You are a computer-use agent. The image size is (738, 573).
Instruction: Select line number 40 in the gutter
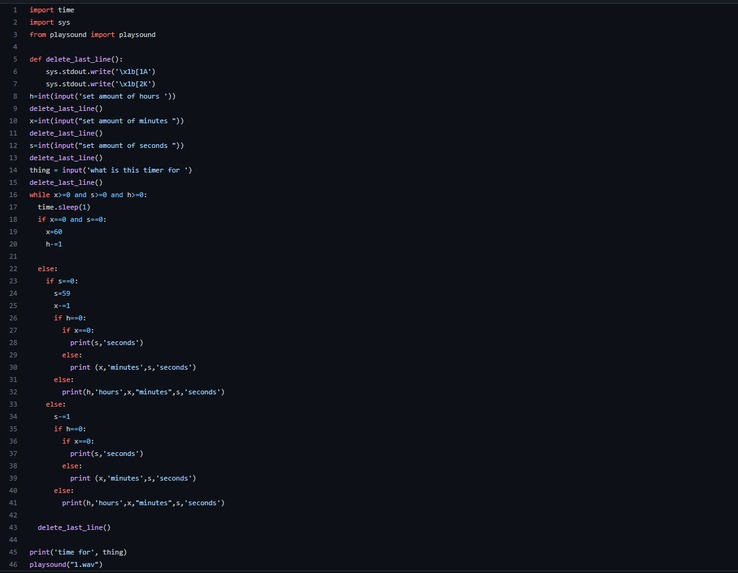coord(13,491)
